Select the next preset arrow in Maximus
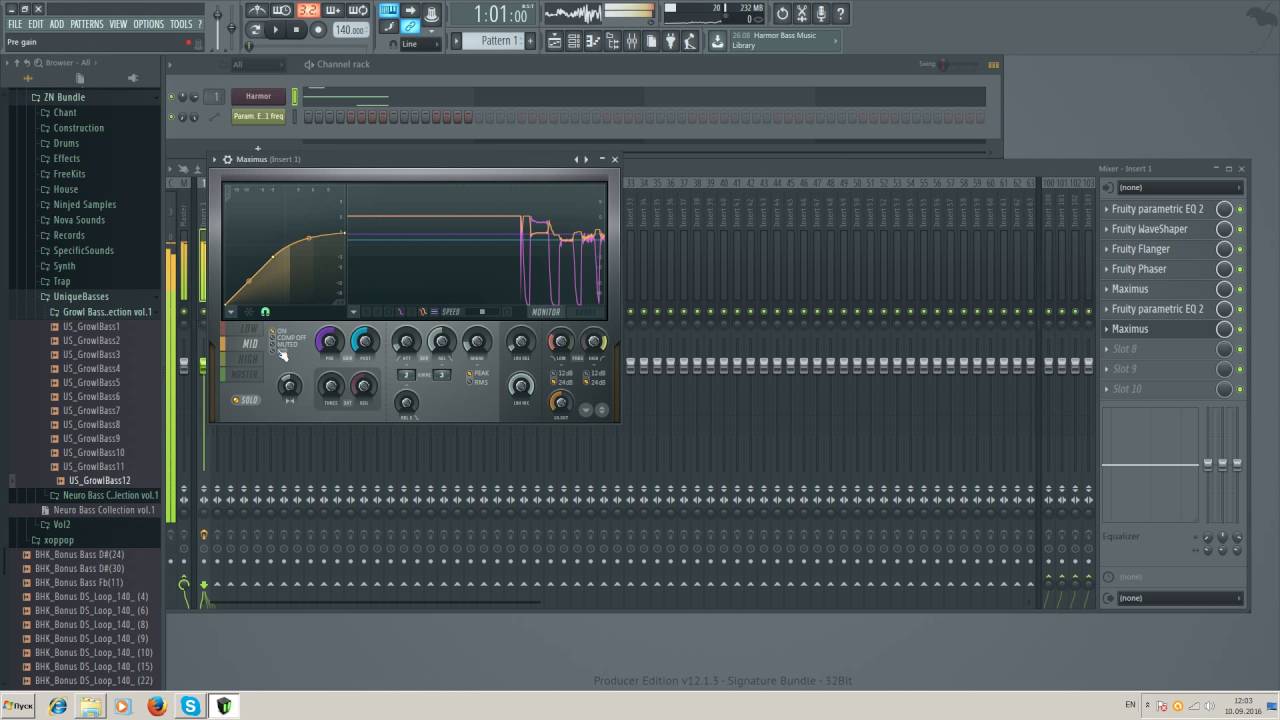Screen dimensions: 1280x720 click(x=586, y=159)
